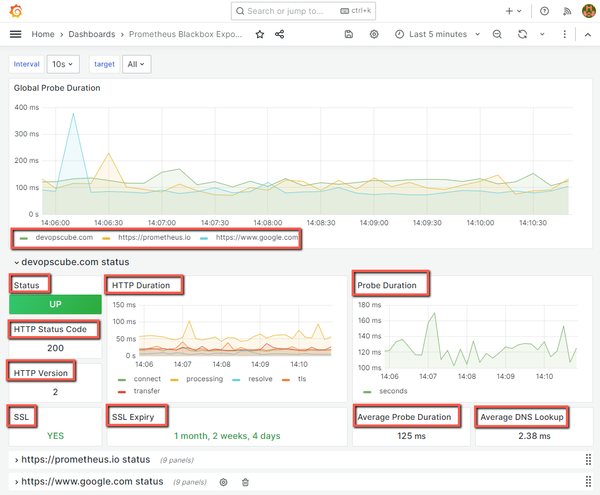Open the target All dropdown
This screenshot has width=600, height=495.
pyautogui.click(x=135, y=64)
